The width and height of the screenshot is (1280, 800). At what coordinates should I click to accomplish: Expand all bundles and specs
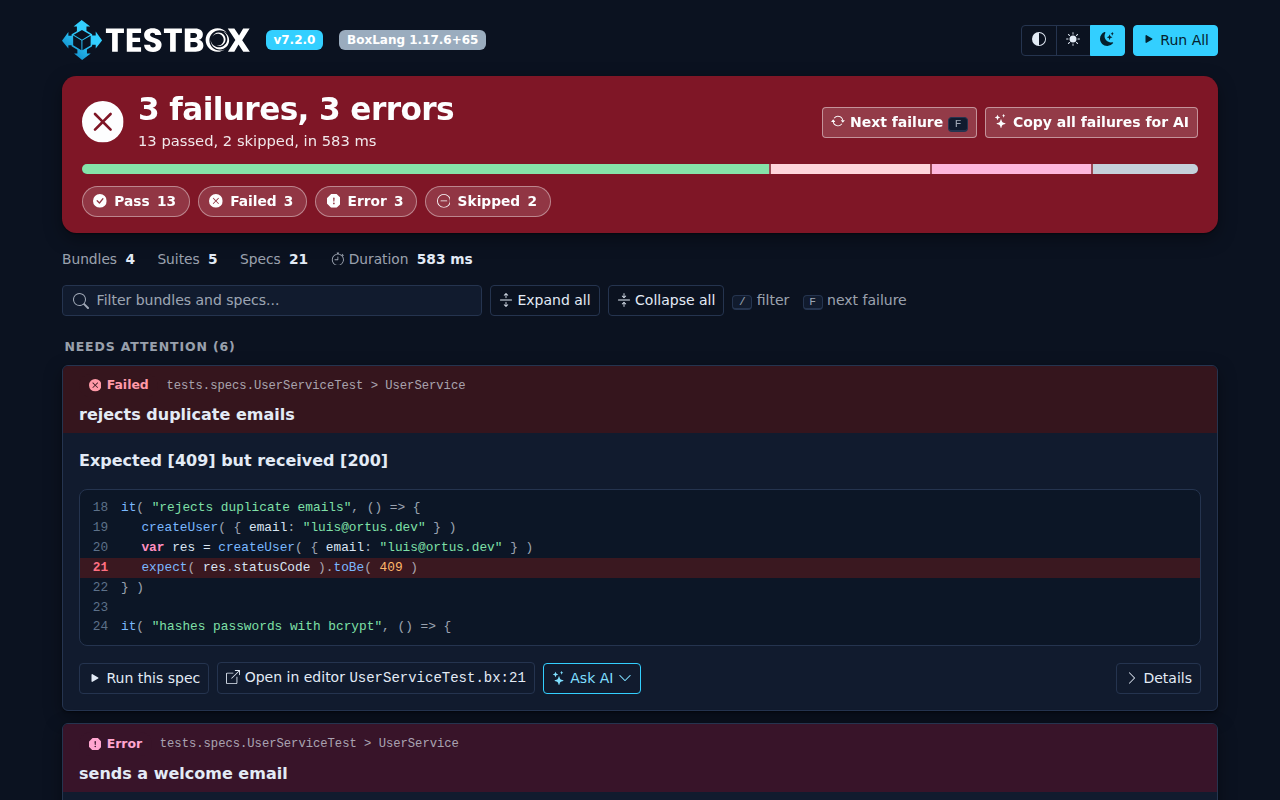pyautogui.click(x=545, y=300)
